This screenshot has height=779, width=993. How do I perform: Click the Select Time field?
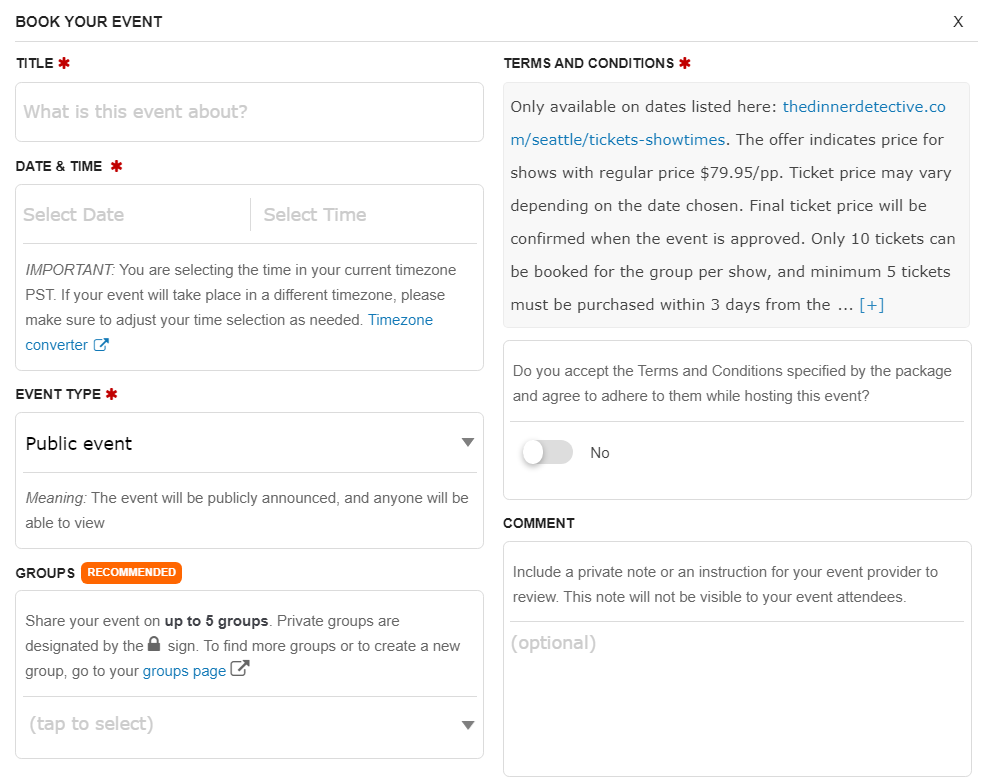point(365,215)
